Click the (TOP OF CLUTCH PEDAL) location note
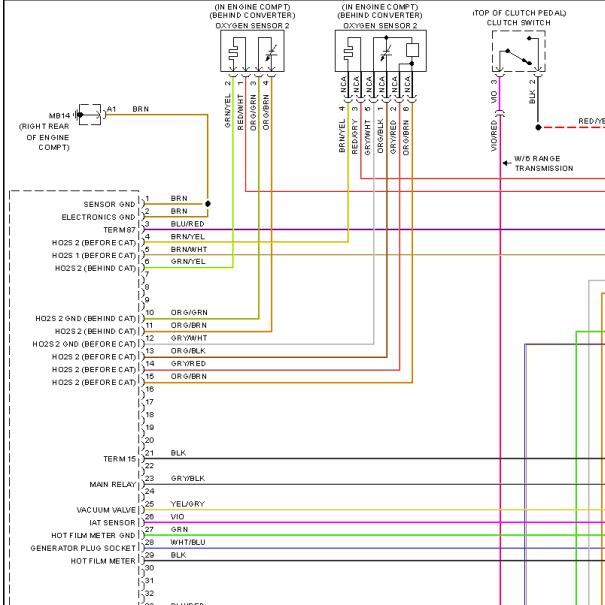This screenshot has width=605, height=605. [520, 13]
